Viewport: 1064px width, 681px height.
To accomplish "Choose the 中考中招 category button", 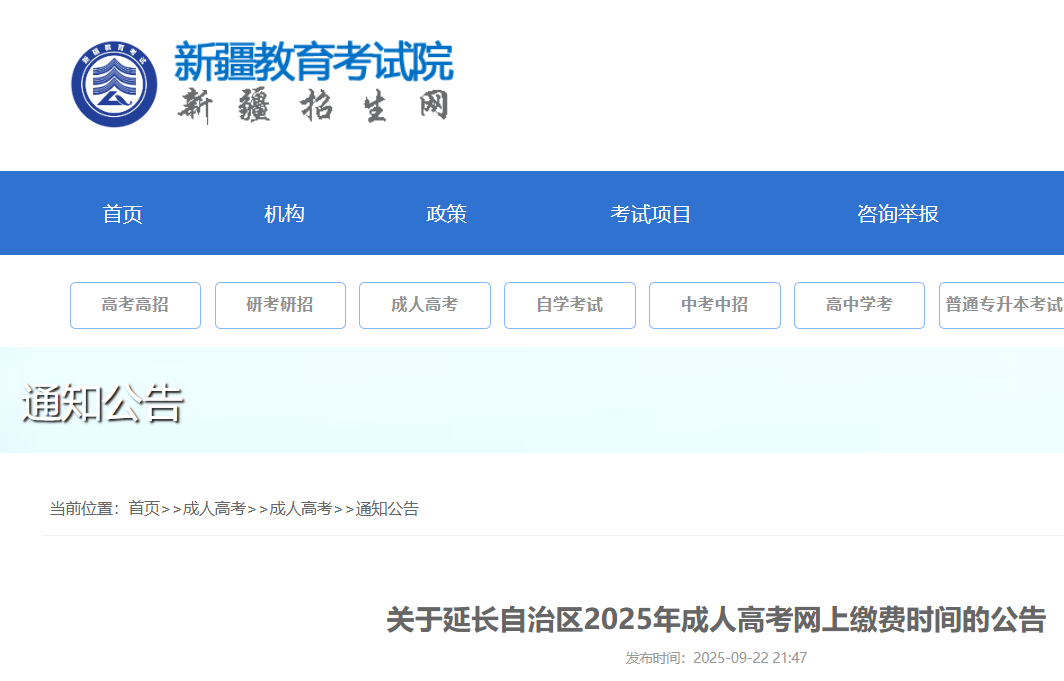I will pos(715,305).
